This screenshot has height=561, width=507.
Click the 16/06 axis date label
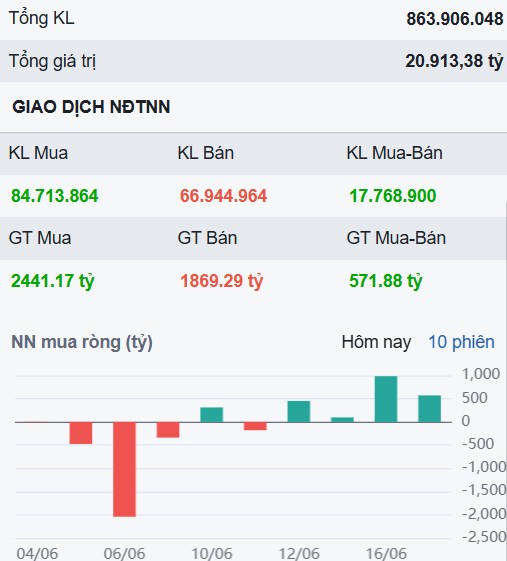(386, 553)
